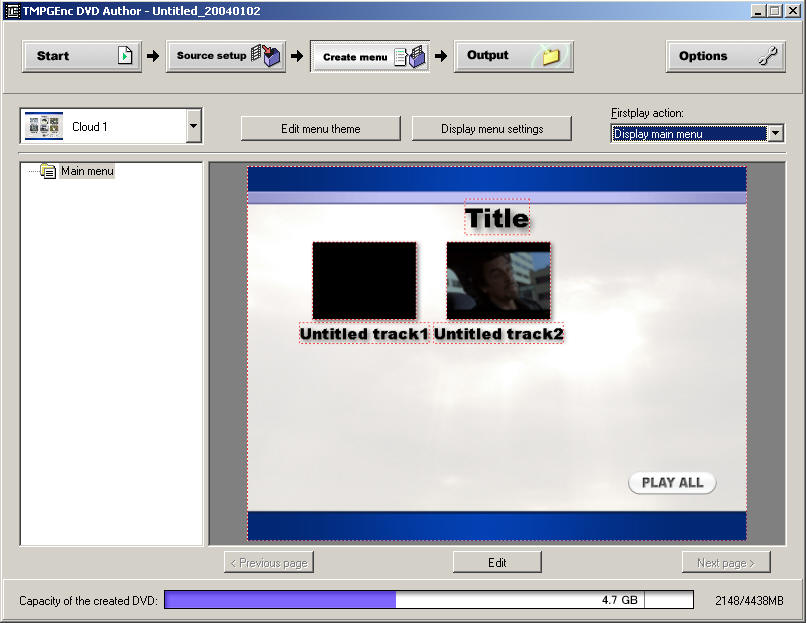Click the 4.7 GB marker on capacity bar
Screen dimensions: 807x623
[620, 600]
